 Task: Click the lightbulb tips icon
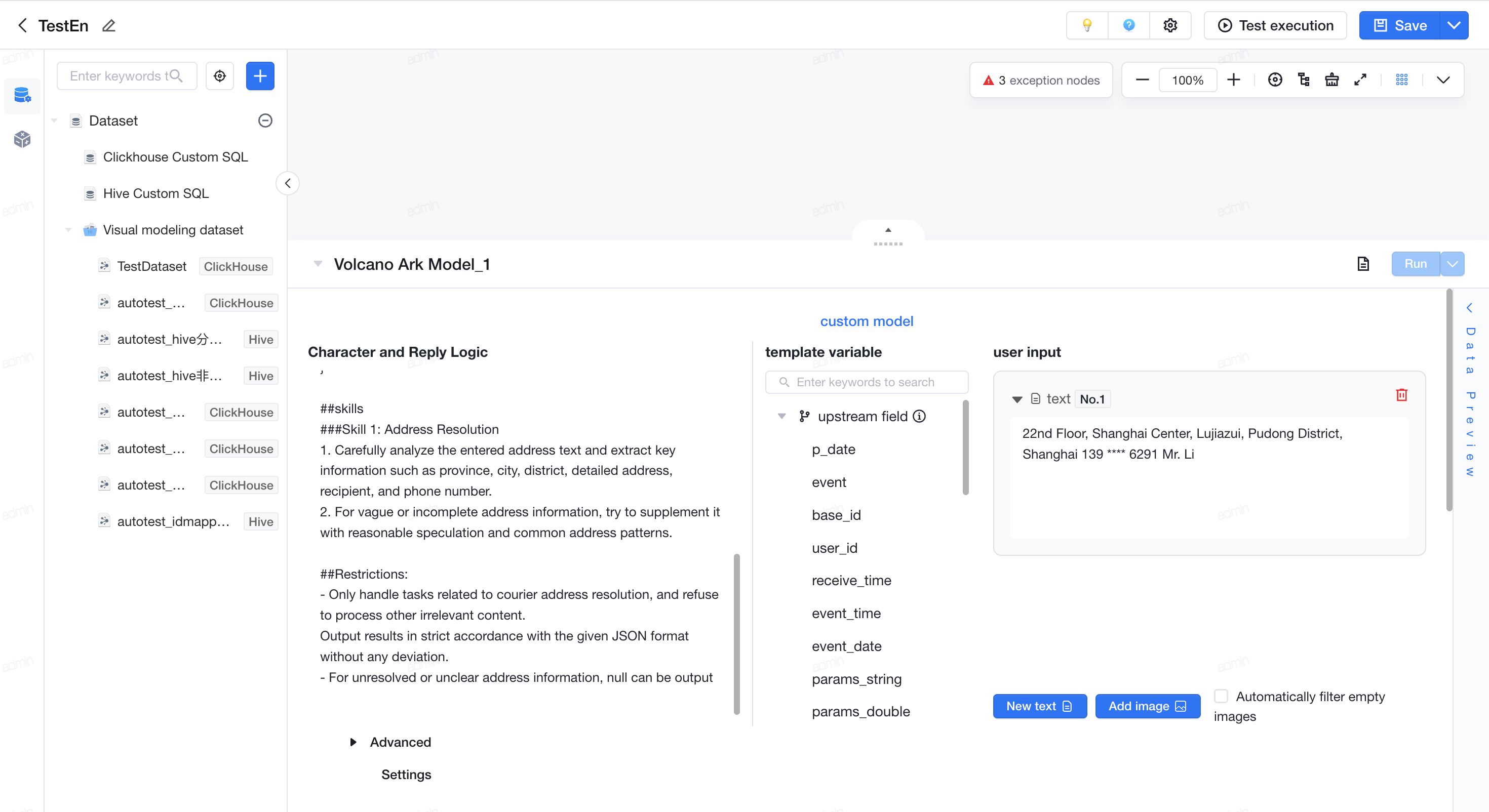click(x=1087, y=25)
